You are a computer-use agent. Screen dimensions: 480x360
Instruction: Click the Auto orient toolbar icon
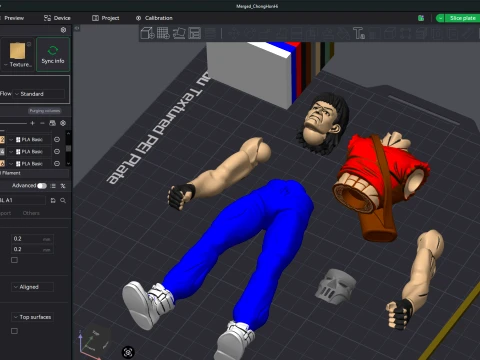179,33
